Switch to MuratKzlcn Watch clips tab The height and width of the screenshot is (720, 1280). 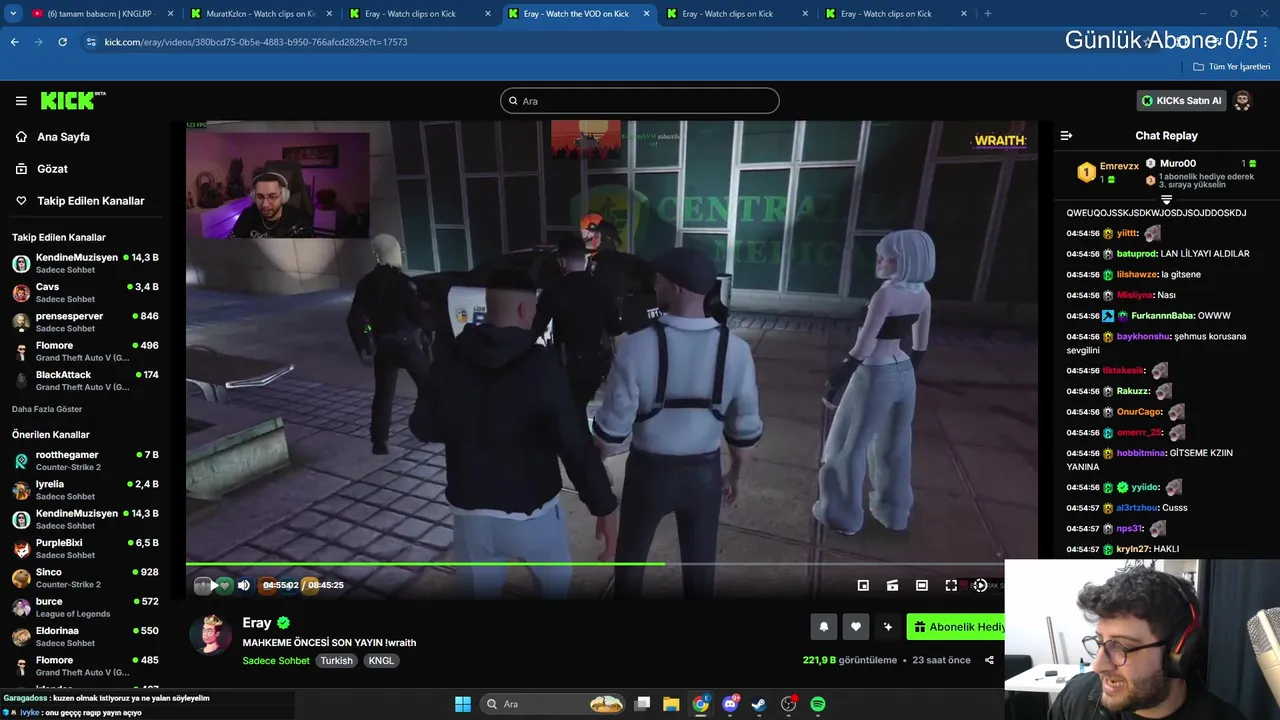pyautogui.click(x=260, y=14)
